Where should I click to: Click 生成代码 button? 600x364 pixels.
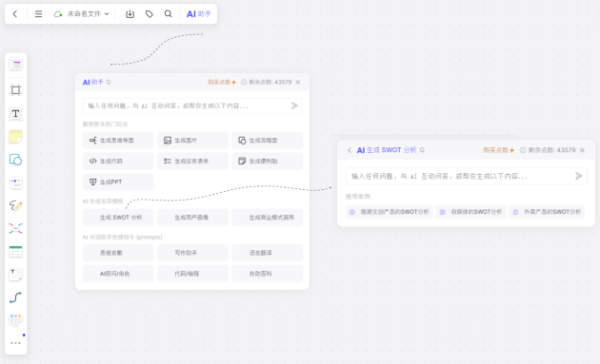click(118, 161)
